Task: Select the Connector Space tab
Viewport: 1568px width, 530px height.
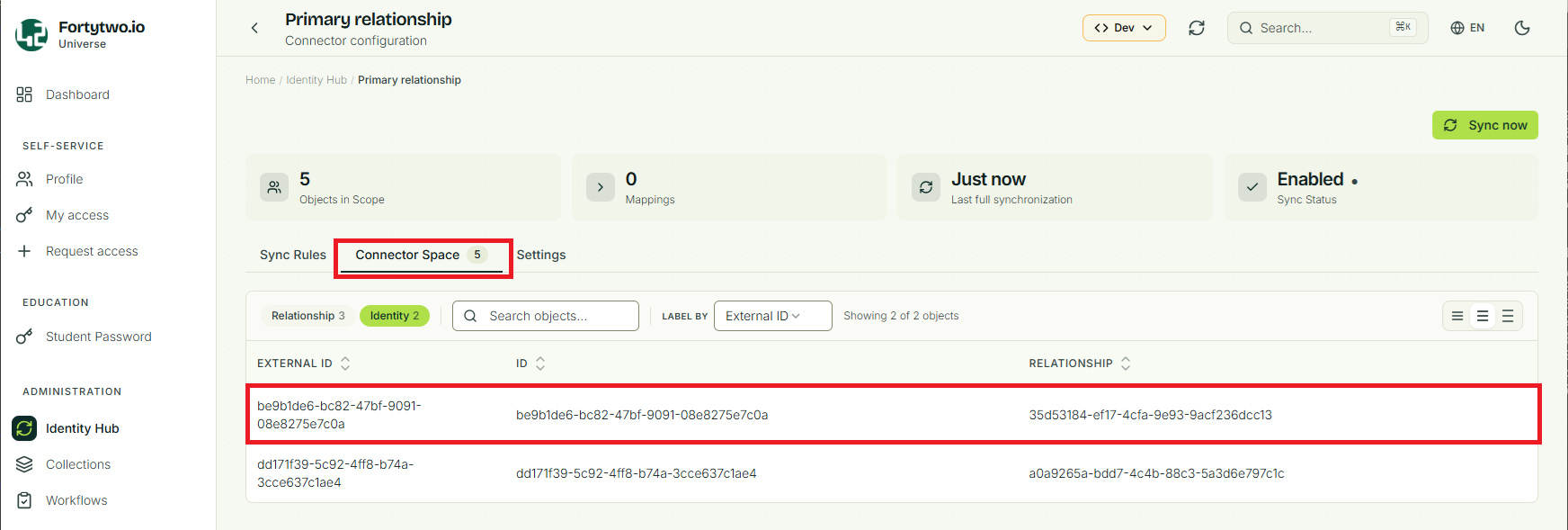Action: pos(421,255)
